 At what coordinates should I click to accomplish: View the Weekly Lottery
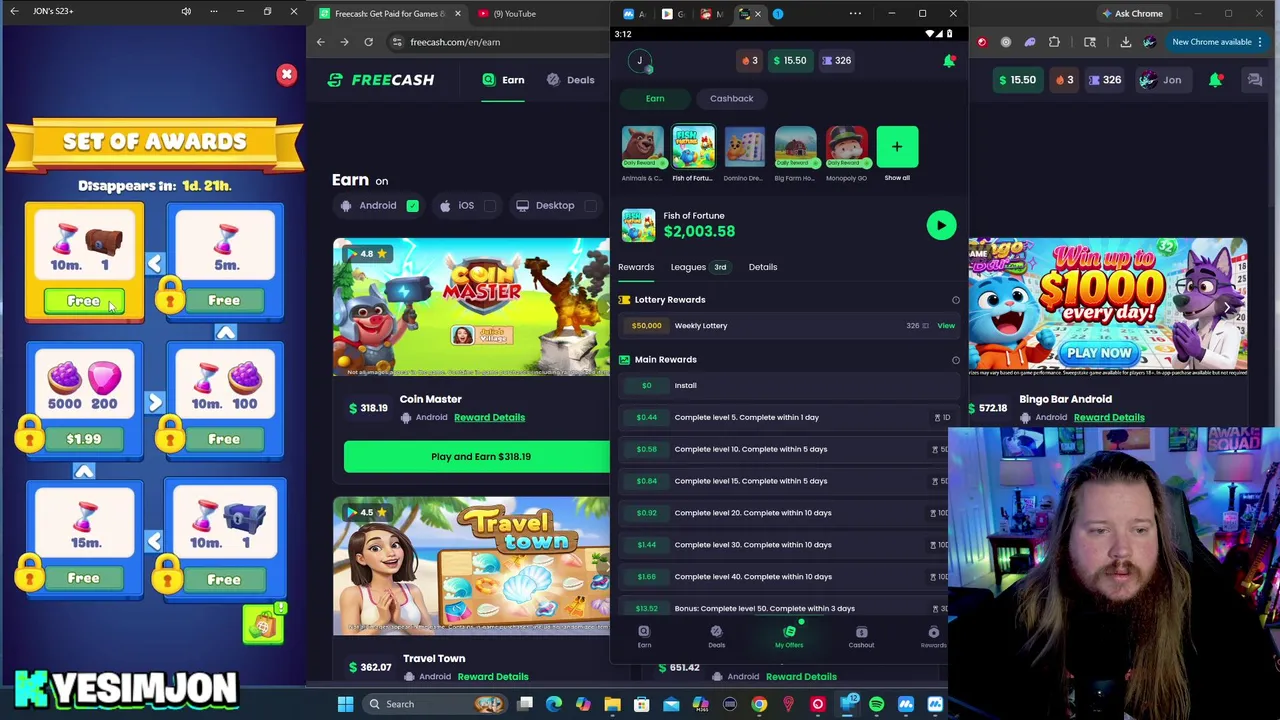coord(946,325)
